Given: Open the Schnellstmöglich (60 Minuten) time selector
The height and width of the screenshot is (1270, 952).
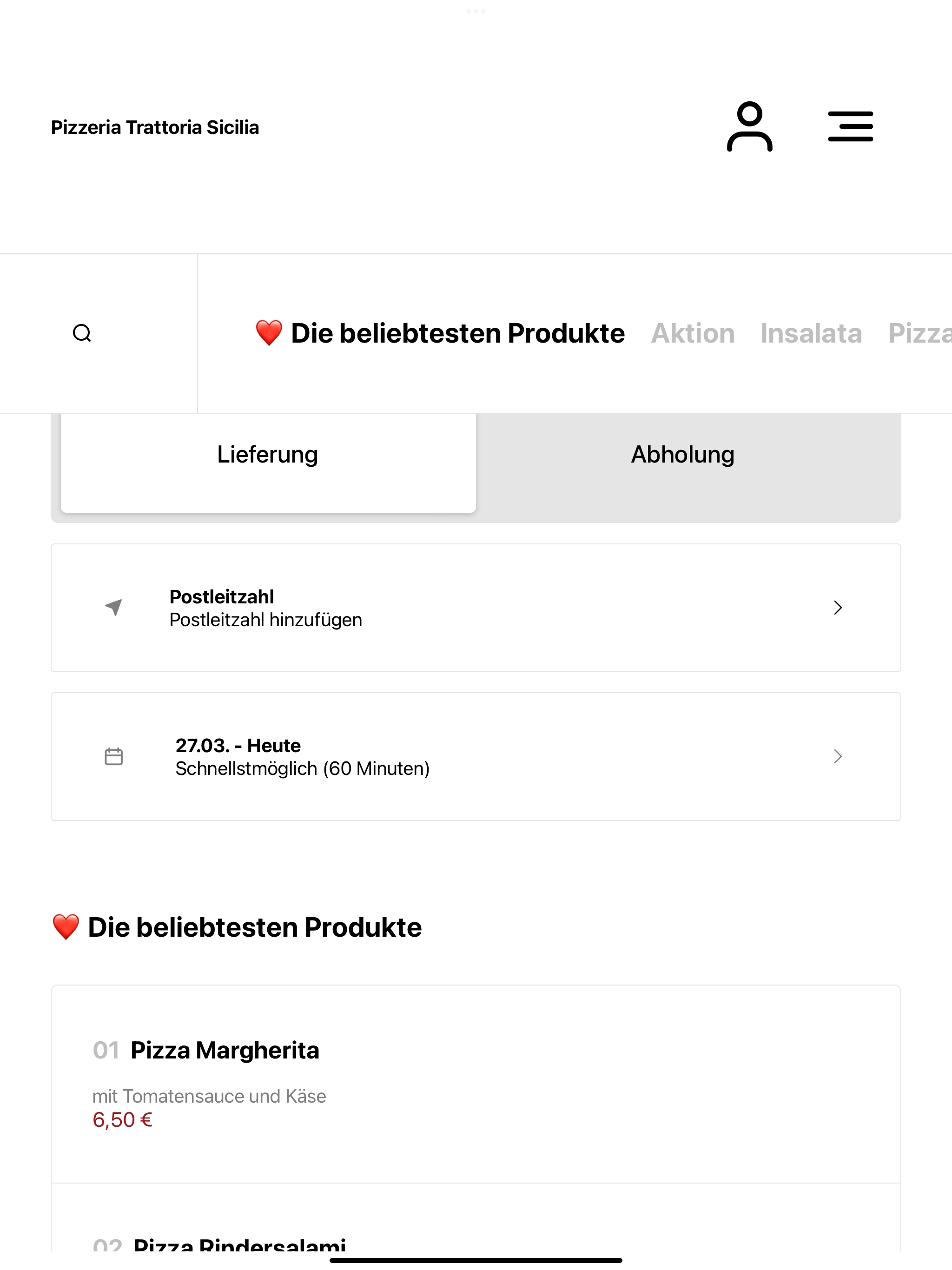Looking at the screenshot, I should (x=476, y=756).
